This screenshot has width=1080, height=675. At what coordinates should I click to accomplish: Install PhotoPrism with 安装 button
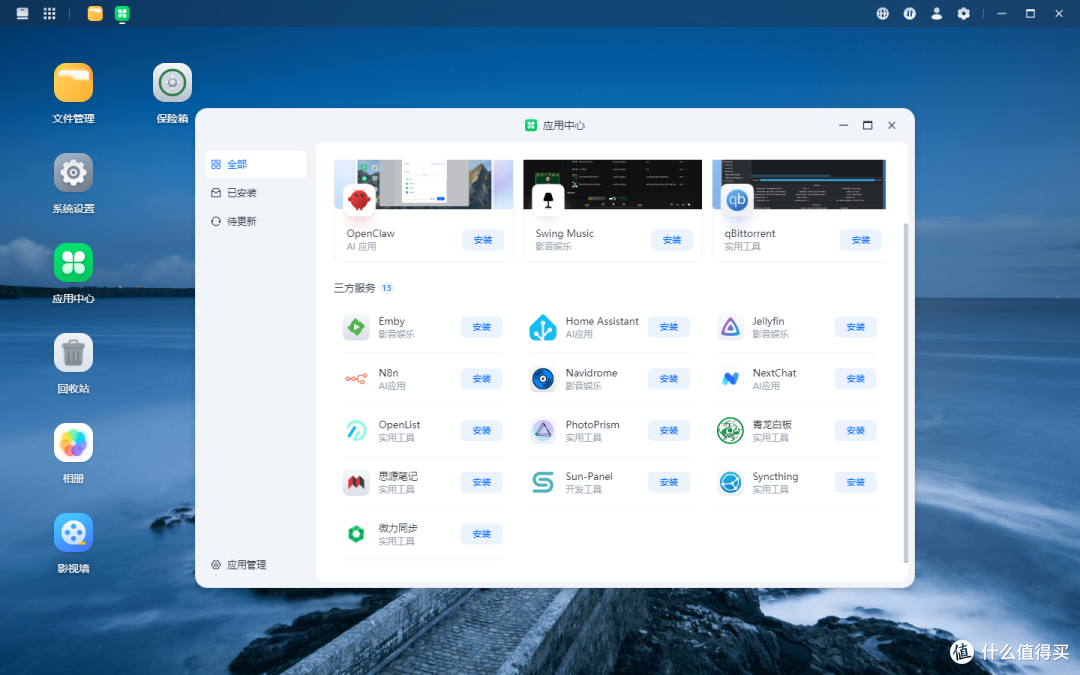(669, 430)
